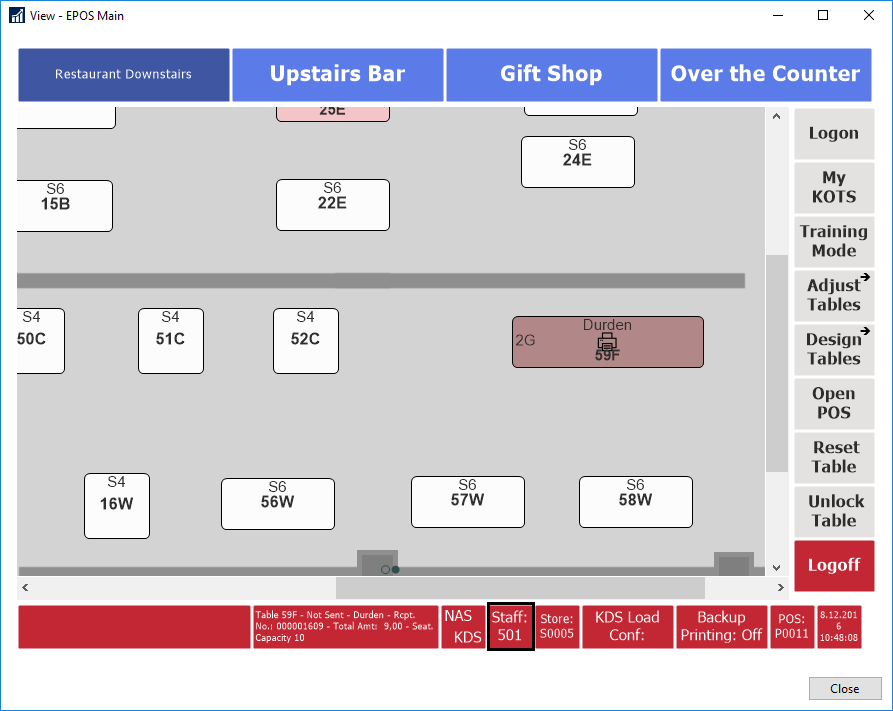Click the EPOS Main app icon
Viewport: 893px width, 711px height.
[17, 15]
